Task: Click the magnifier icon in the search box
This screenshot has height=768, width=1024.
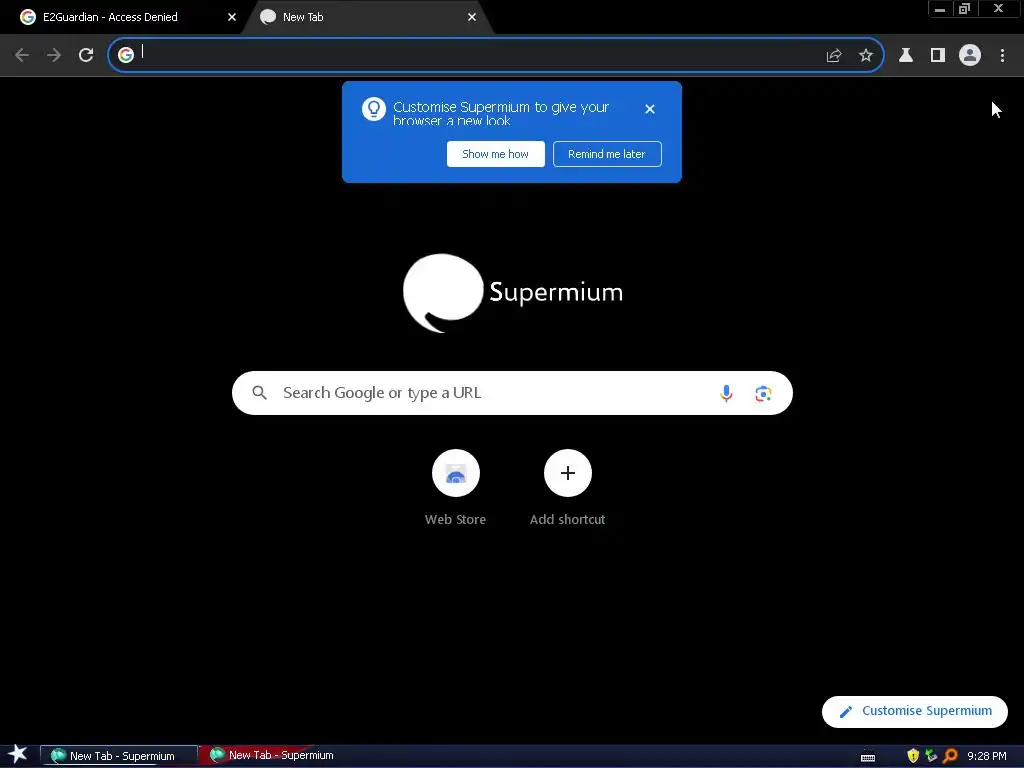Action: [260, 393]
